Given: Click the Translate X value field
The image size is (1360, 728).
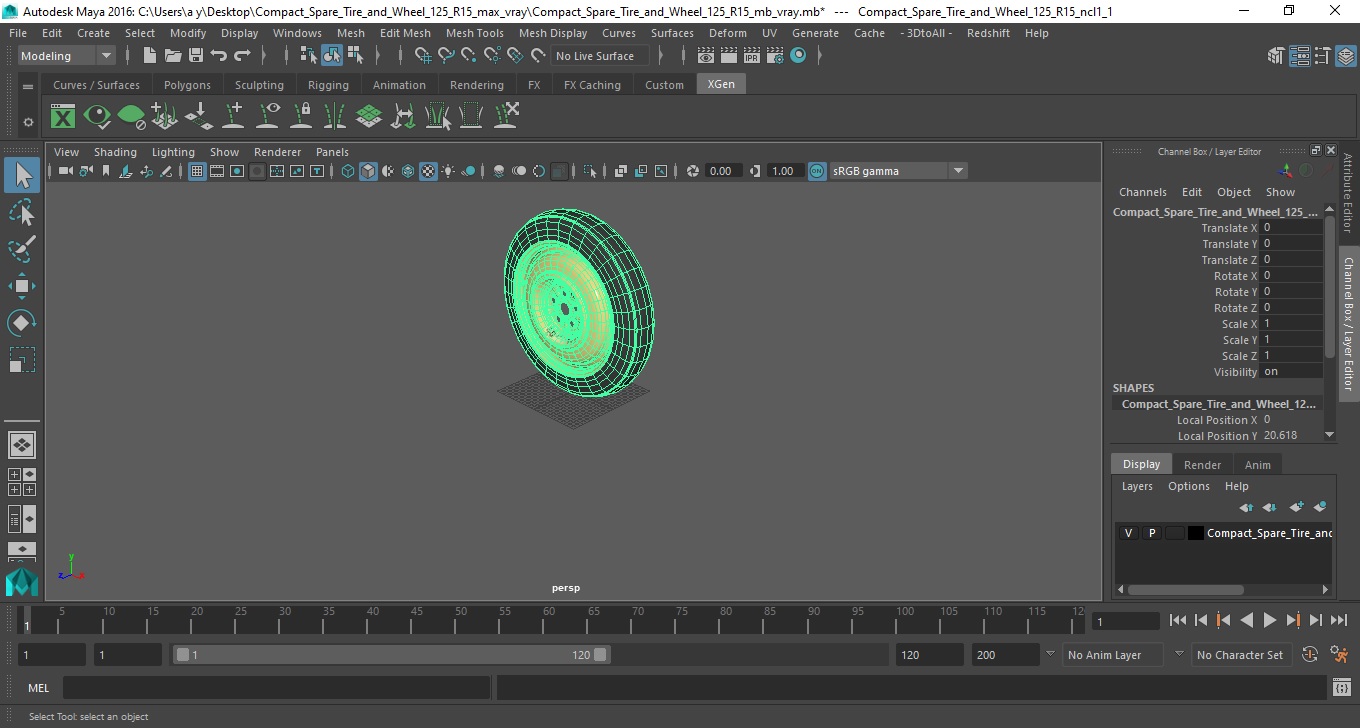Looking at the screenshot, I should point(1291,228).
